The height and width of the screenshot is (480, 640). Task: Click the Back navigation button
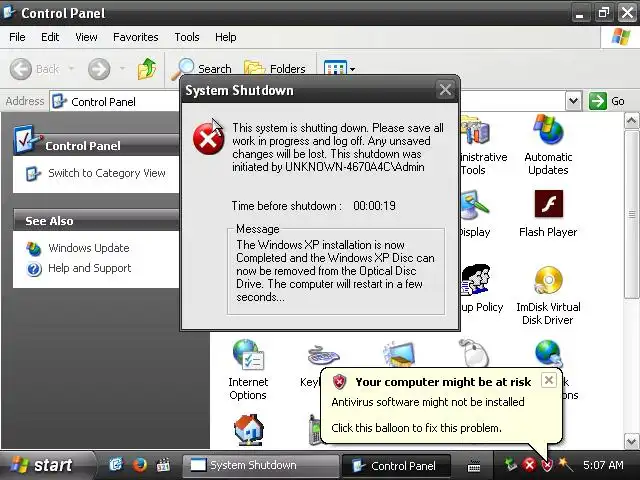pyautogui.click(x=34, y=69)
